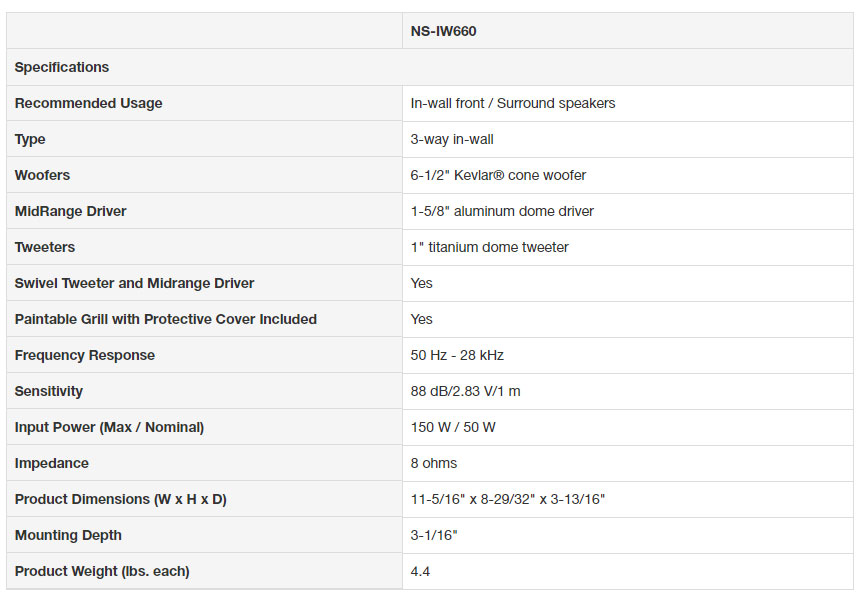Select the 50 Hz - 28 kHz value
The image size is (860, 604).
click(x=457, y=355)
